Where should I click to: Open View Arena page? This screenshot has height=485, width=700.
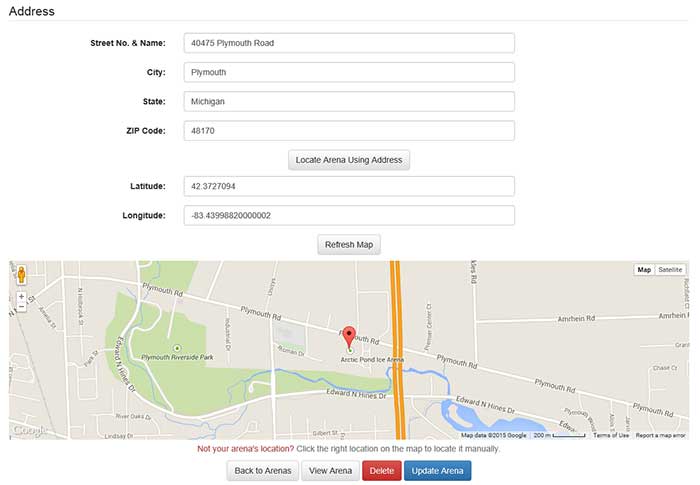click(330, 471)
